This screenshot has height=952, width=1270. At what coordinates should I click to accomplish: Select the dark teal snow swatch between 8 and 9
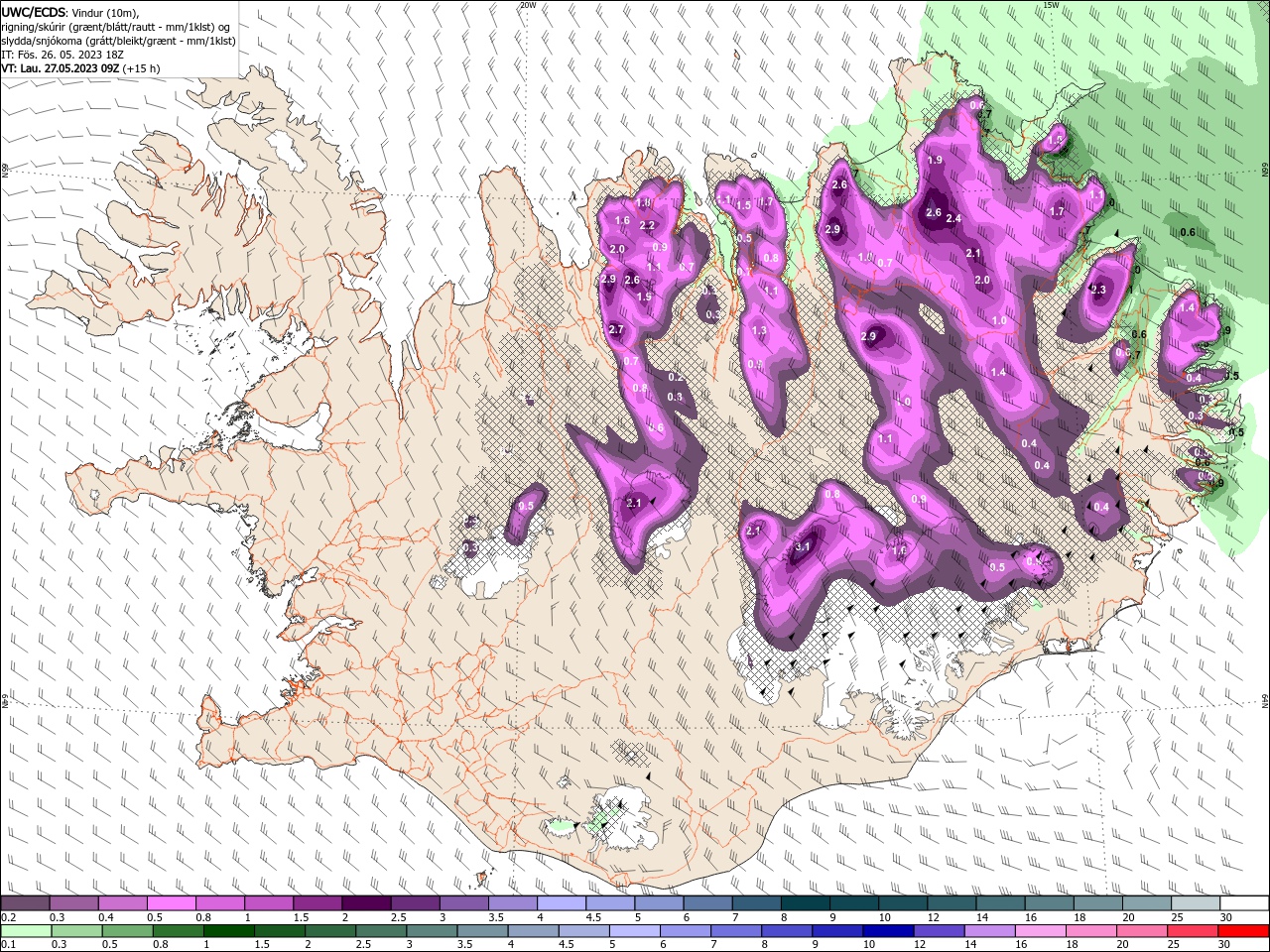(804, 903)
